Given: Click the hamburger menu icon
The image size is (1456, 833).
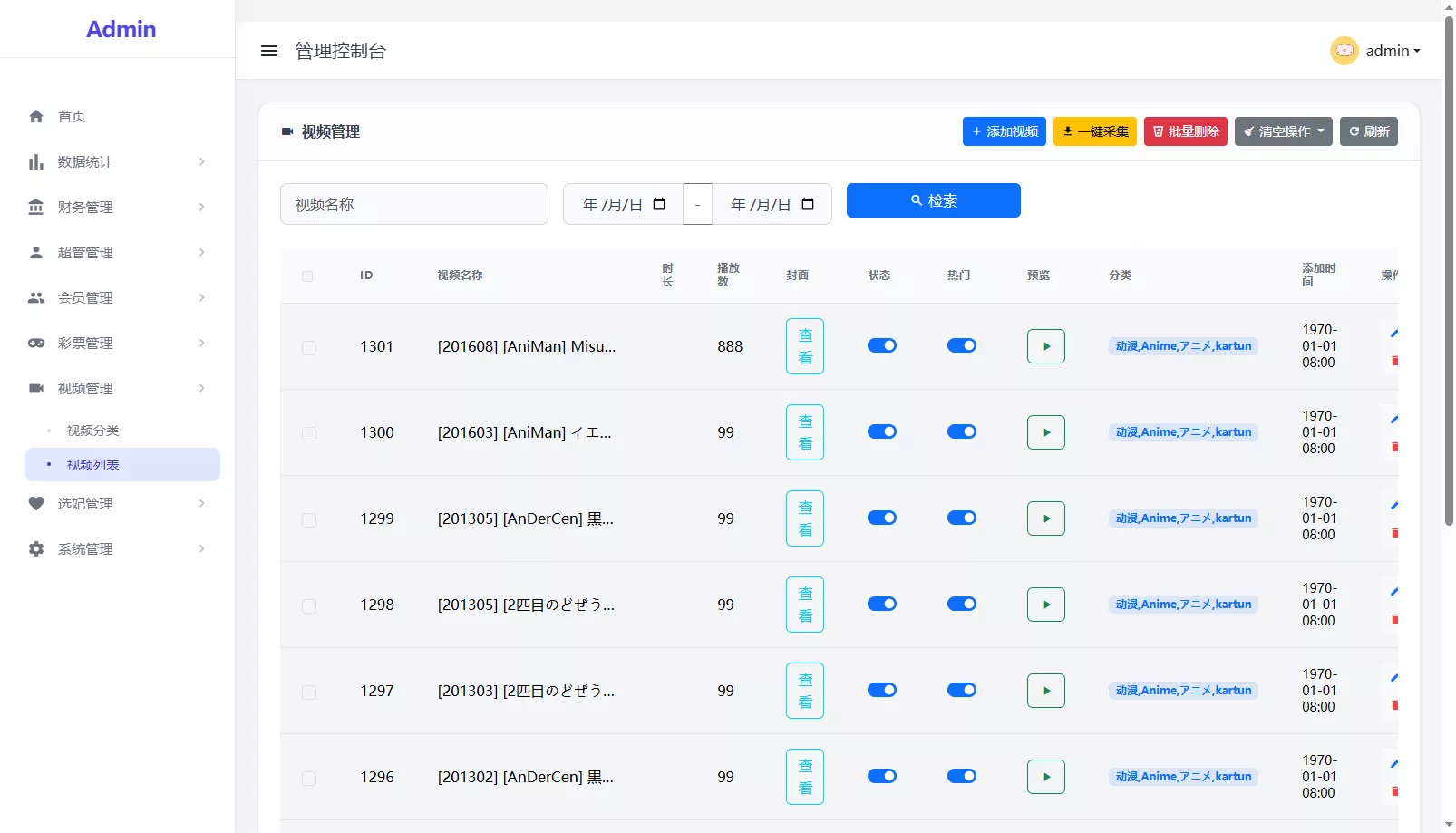Looking at the screenshot, I should coord(269,51).
